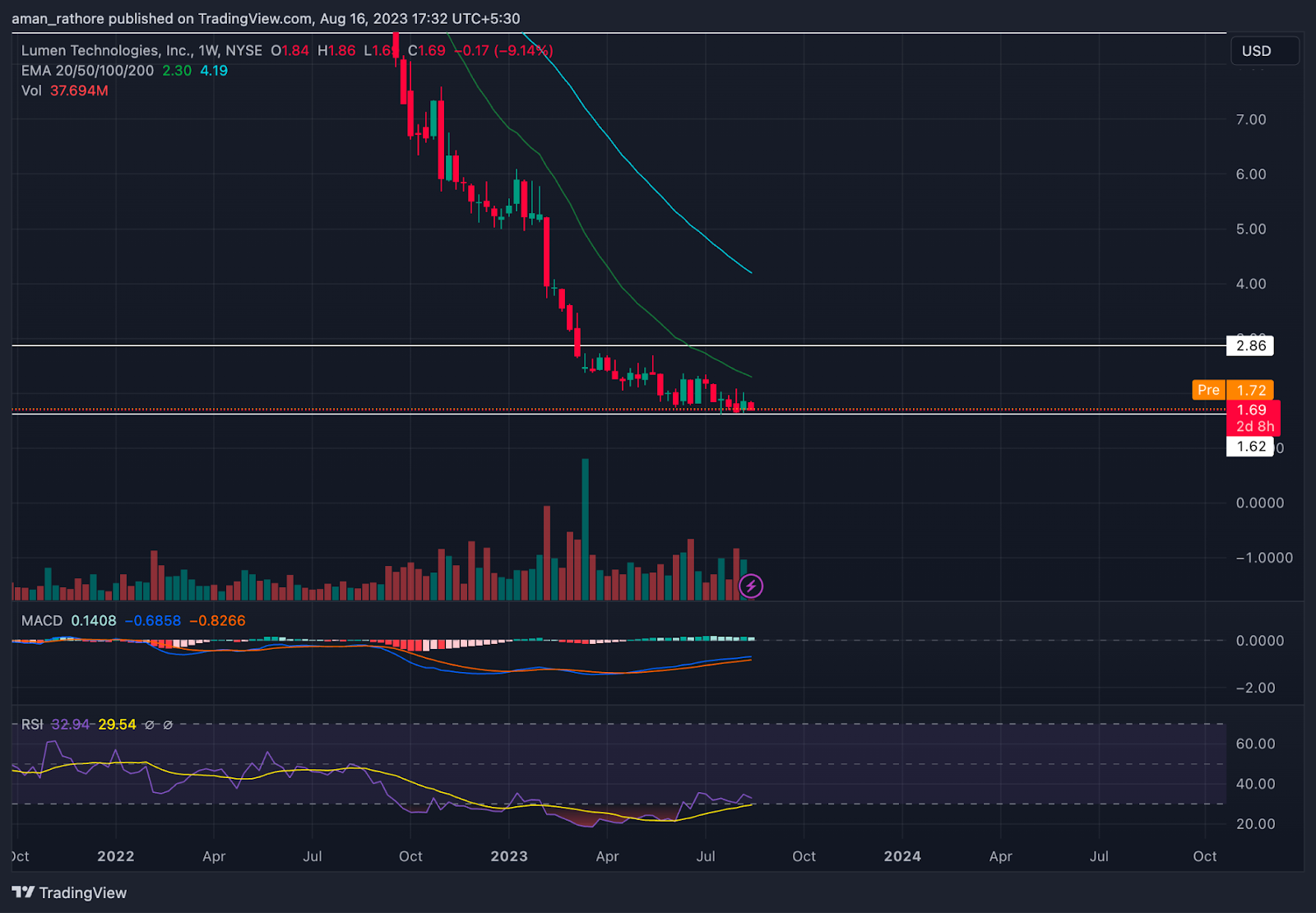Click the Vol 37.694M legend label
The height and width of the screenshot is (913, 1316).
65,90
